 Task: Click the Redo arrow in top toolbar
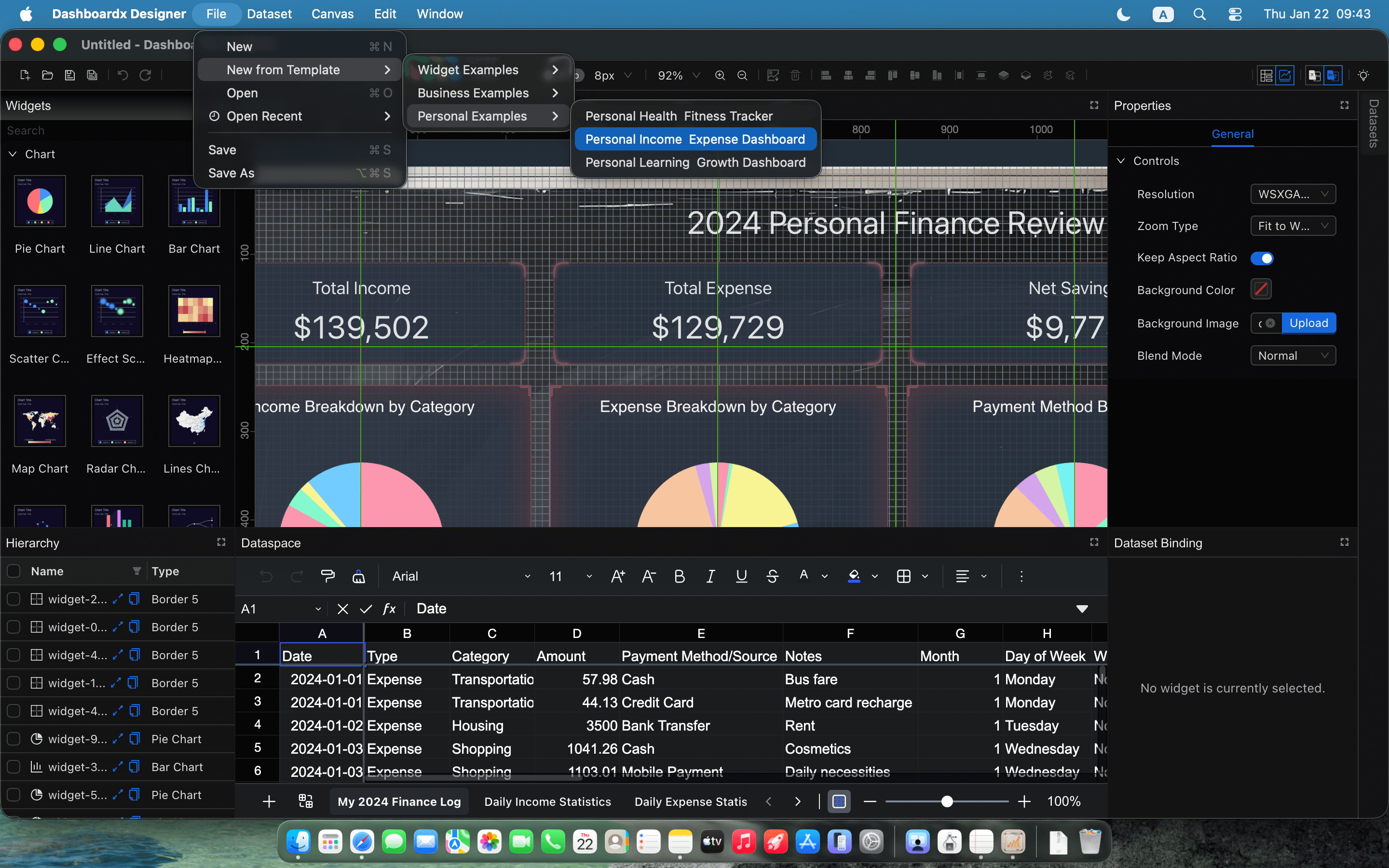coord(145,75)
